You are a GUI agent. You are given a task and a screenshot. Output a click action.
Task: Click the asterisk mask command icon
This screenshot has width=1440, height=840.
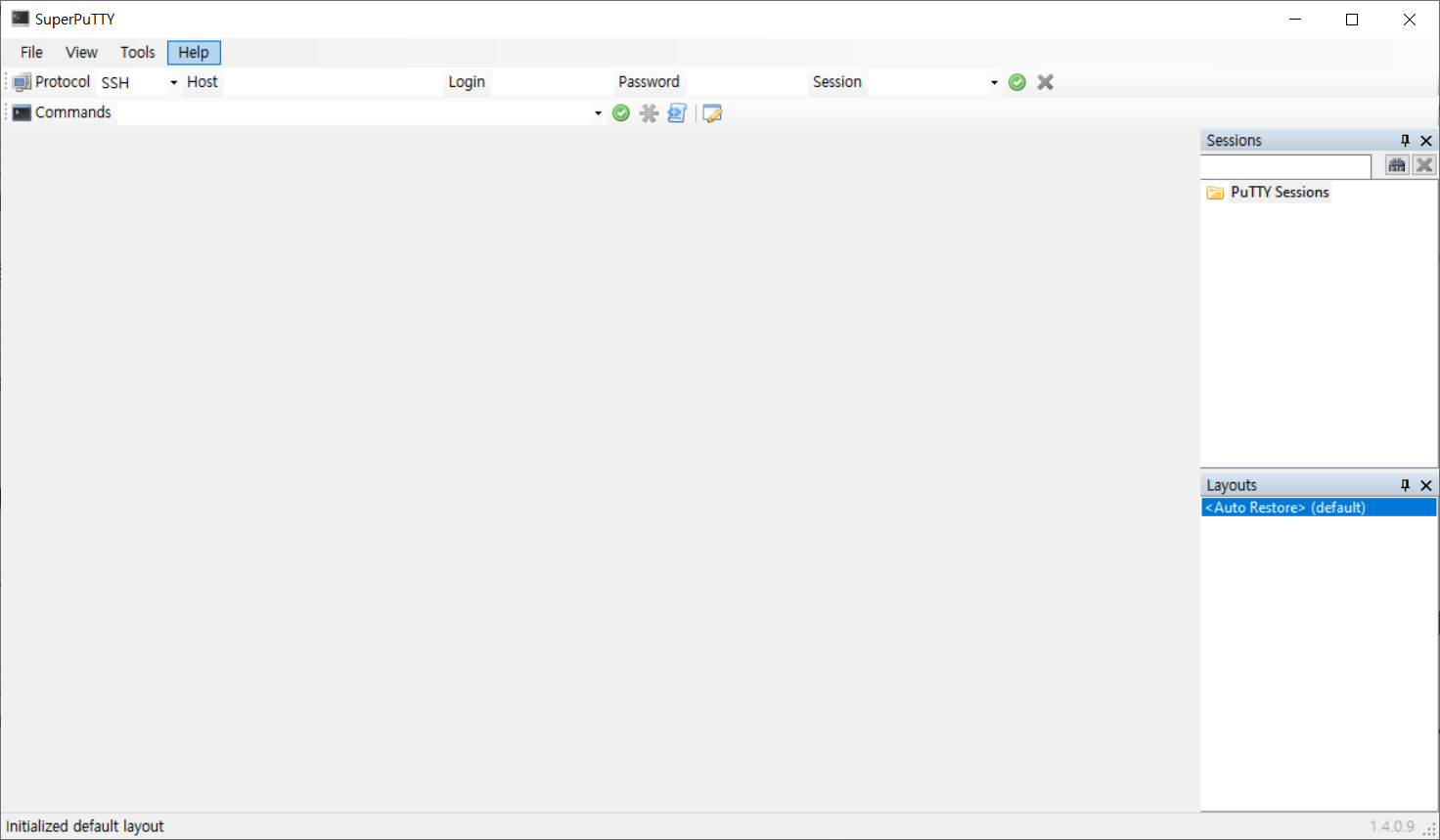(649, 113)
